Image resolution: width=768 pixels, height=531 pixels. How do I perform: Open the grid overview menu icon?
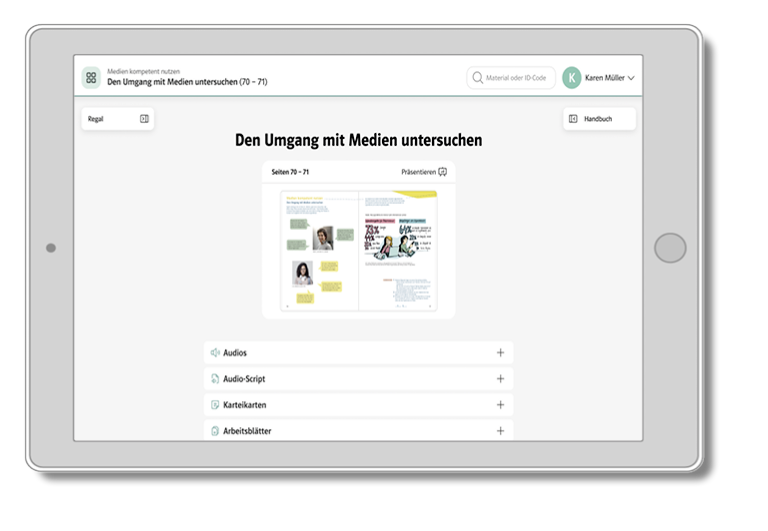91,78
